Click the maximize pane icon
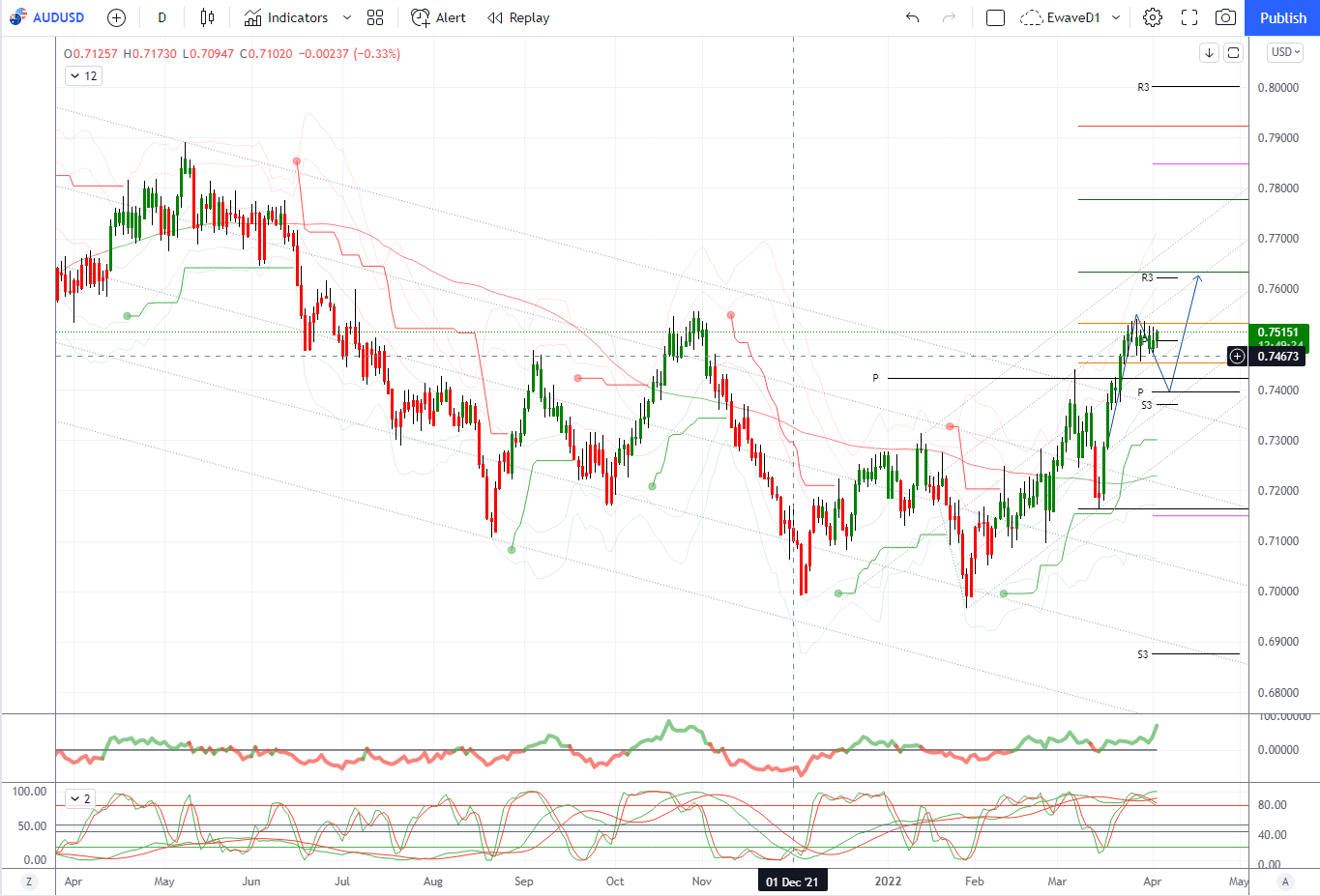This screenshot has height=896, width=1320. pos(1233,53)
